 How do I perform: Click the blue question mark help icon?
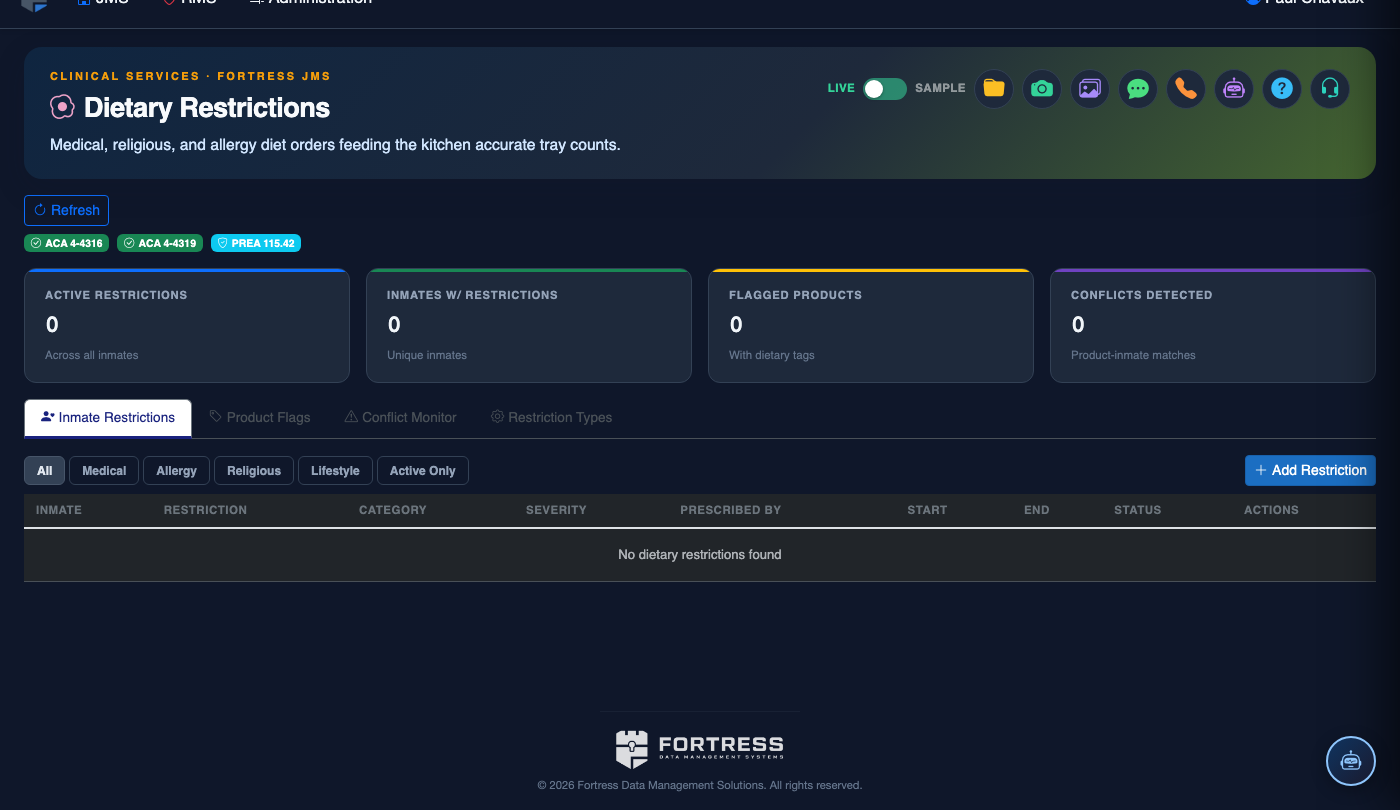(x=1281, y=88)
